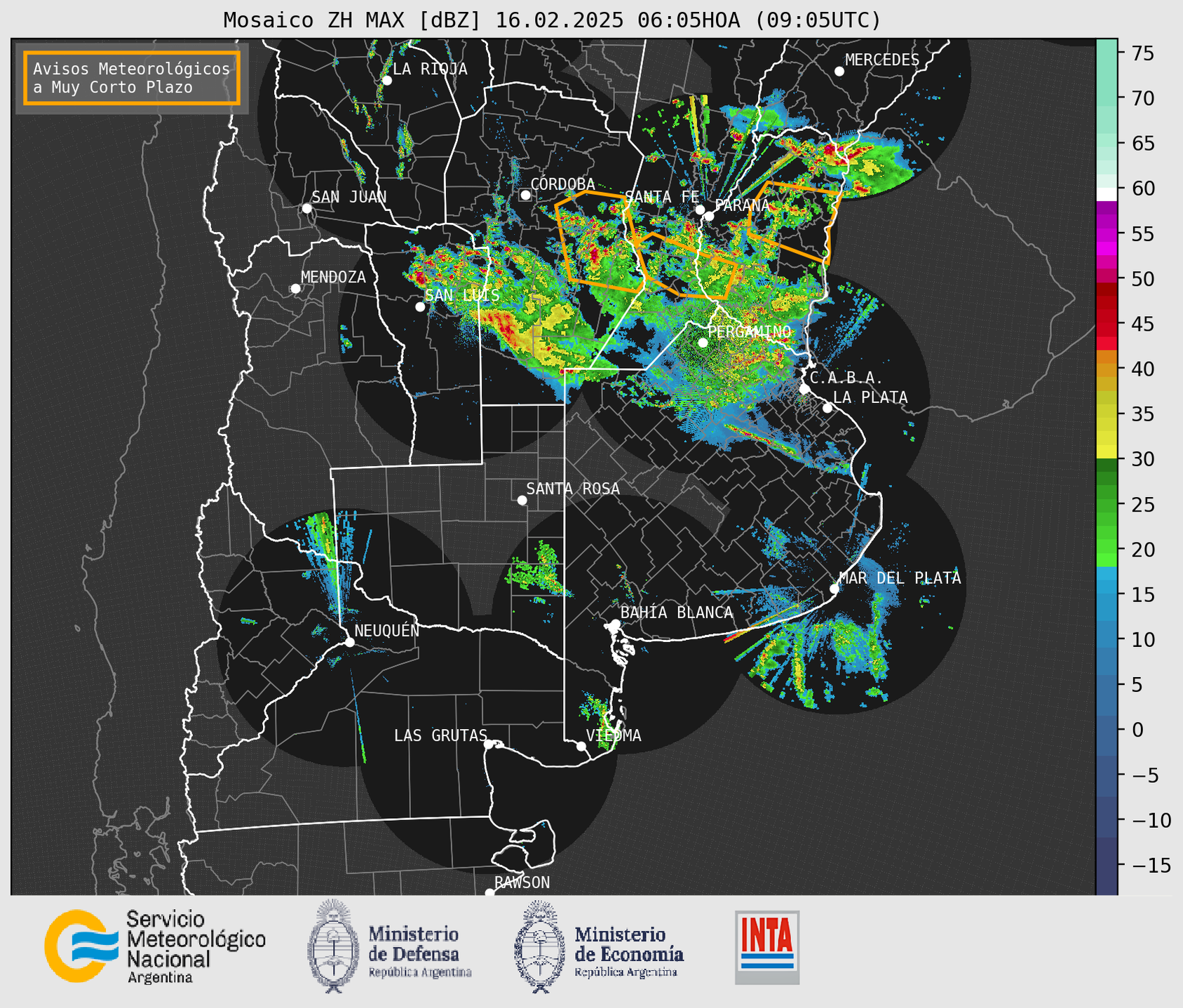Click the INTA logo

767,947
